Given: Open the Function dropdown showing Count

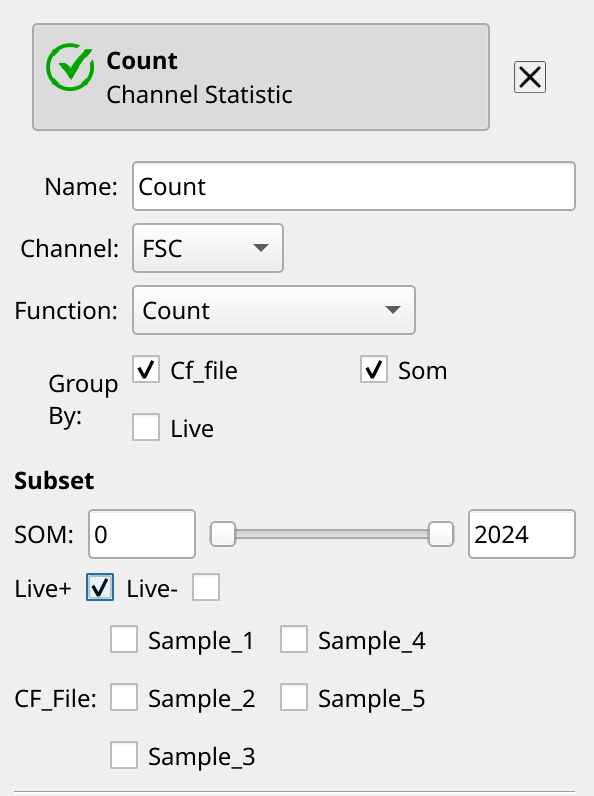Looking at the screenshot, I should (274, 310).
